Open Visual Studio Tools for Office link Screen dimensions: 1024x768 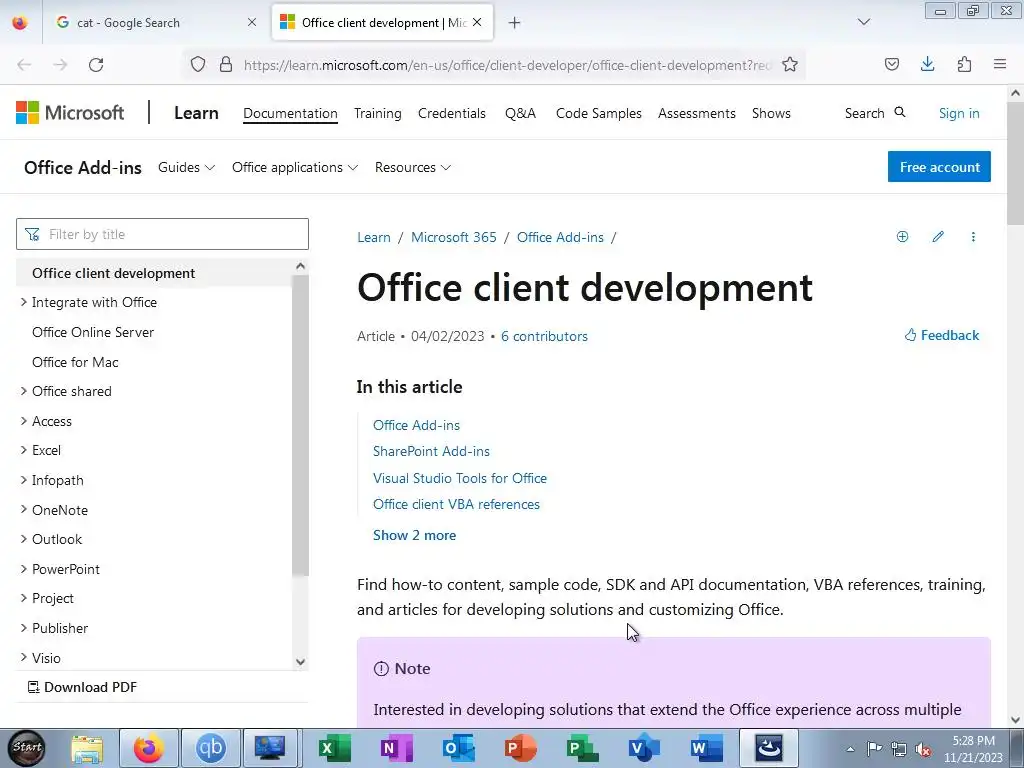460,478
